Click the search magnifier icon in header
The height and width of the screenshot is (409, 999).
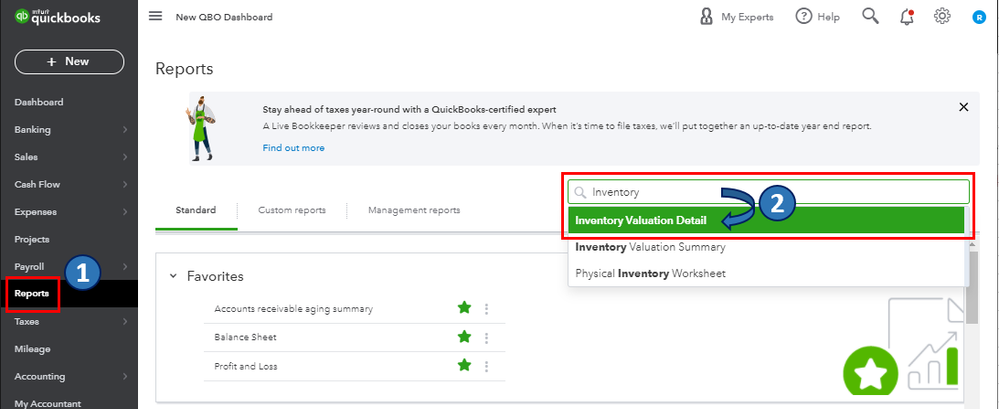(x=870, y=16)
